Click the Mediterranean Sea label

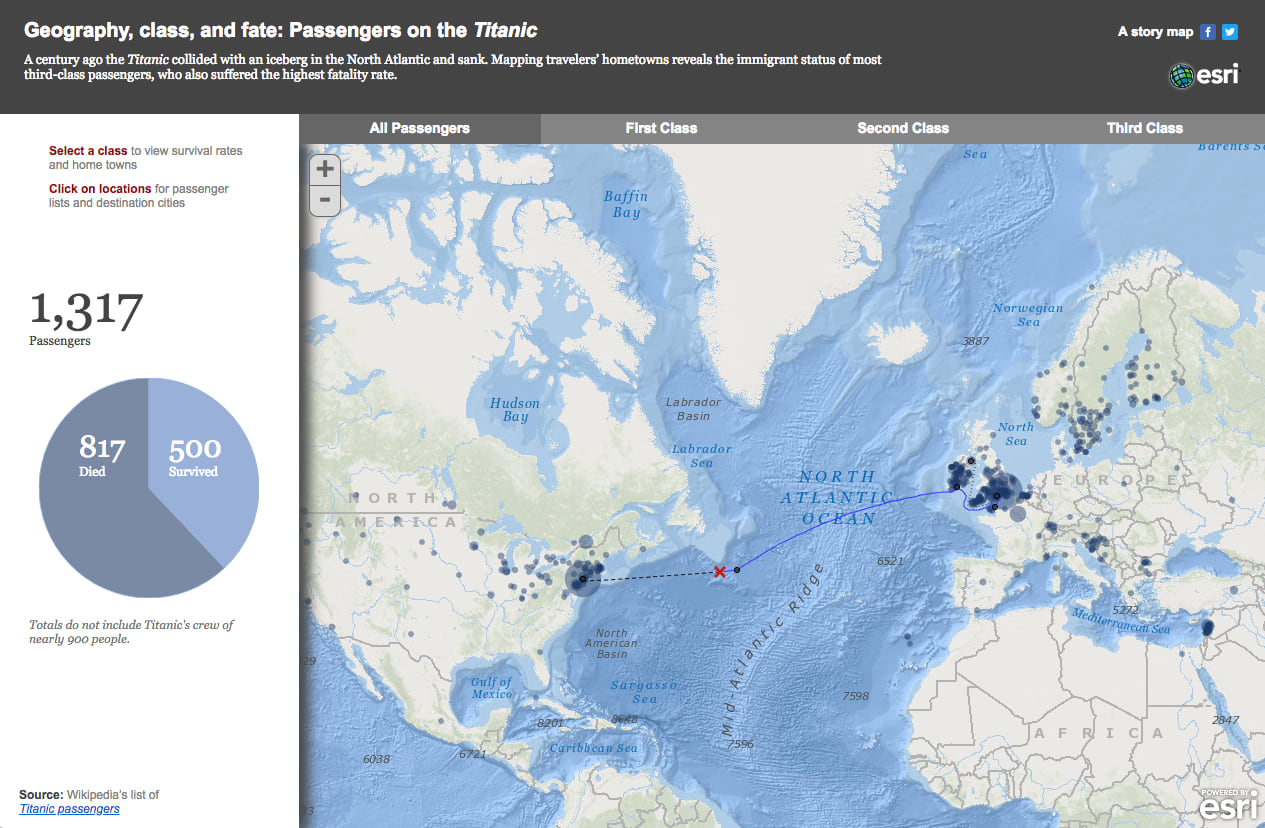(x=1121, y=621)
